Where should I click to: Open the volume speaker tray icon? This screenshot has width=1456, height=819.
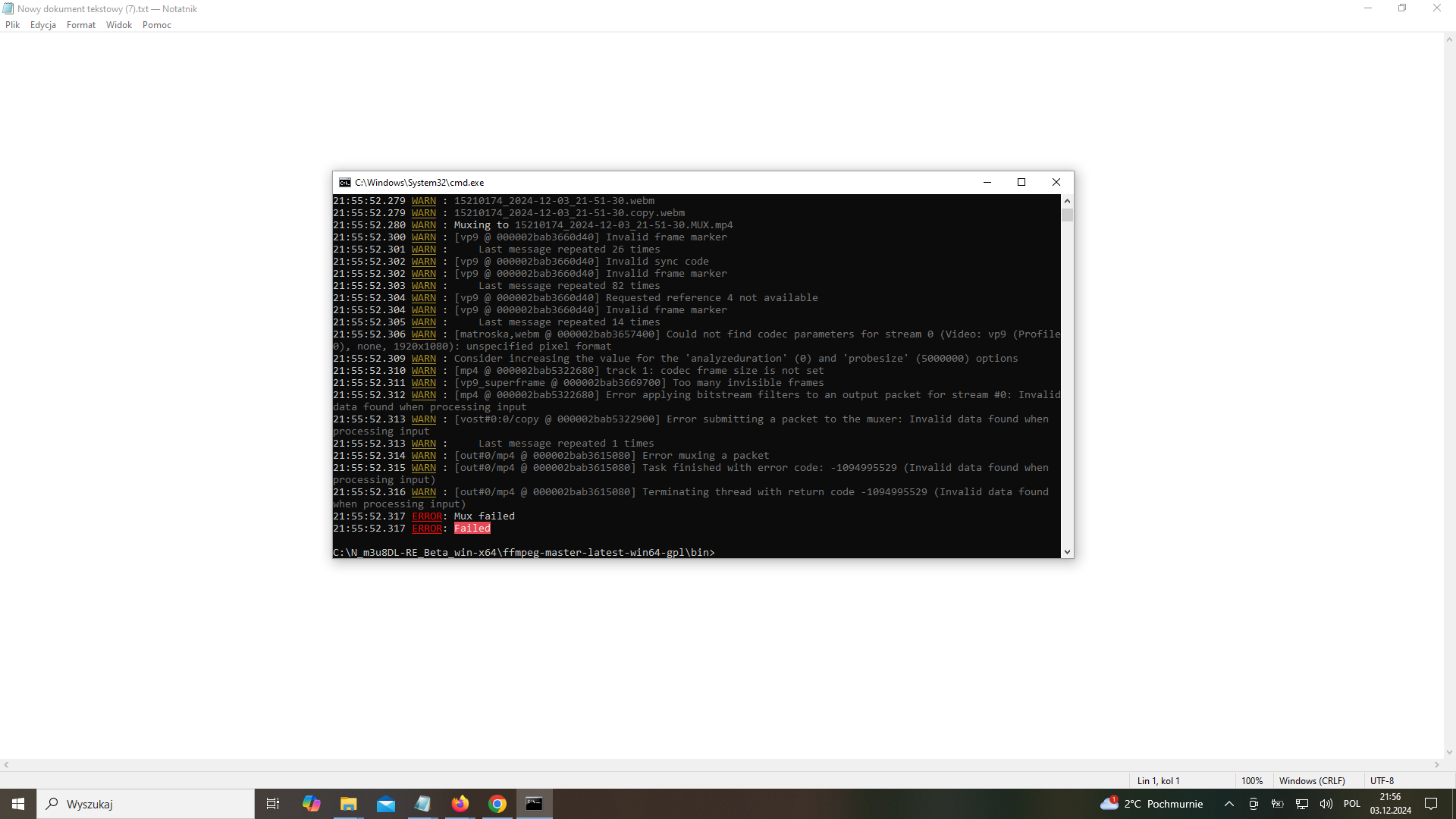click(1326, 804)
